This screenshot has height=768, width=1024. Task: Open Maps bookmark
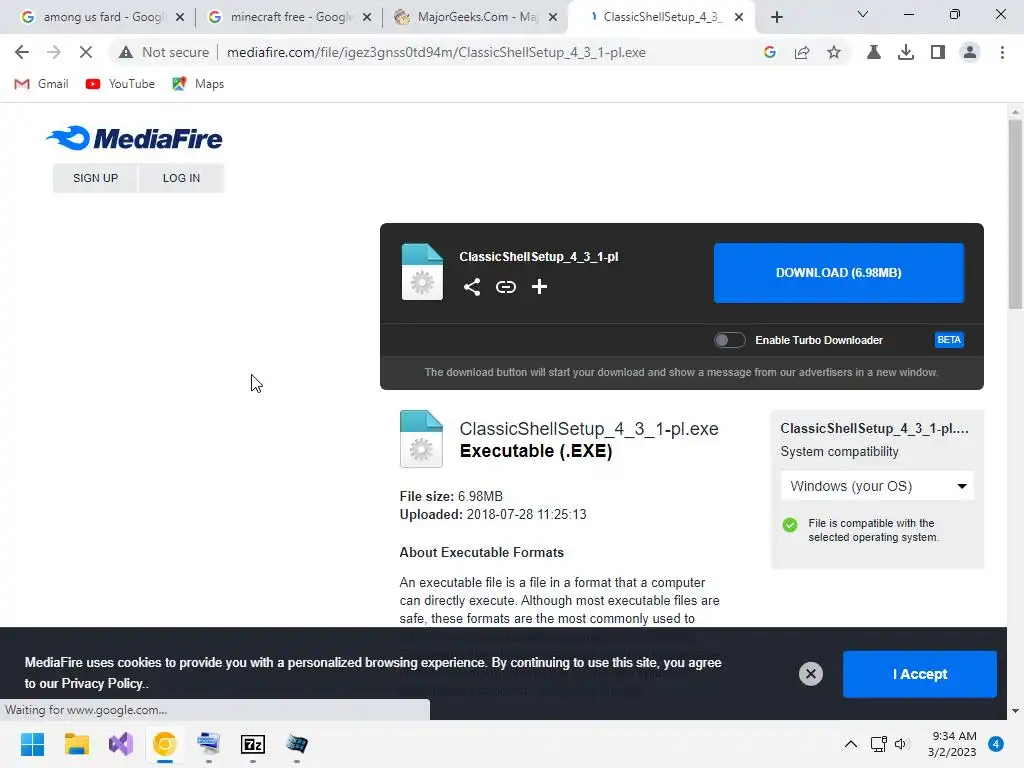pyautogui.click(x=198, y=84)
